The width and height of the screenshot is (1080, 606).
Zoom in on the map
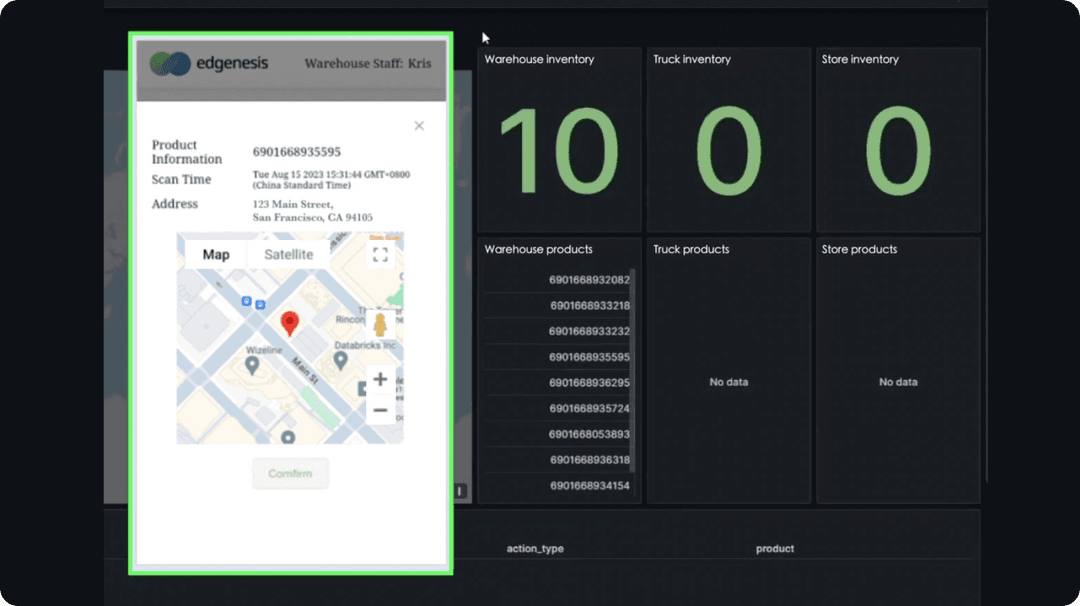coord(380,380)
